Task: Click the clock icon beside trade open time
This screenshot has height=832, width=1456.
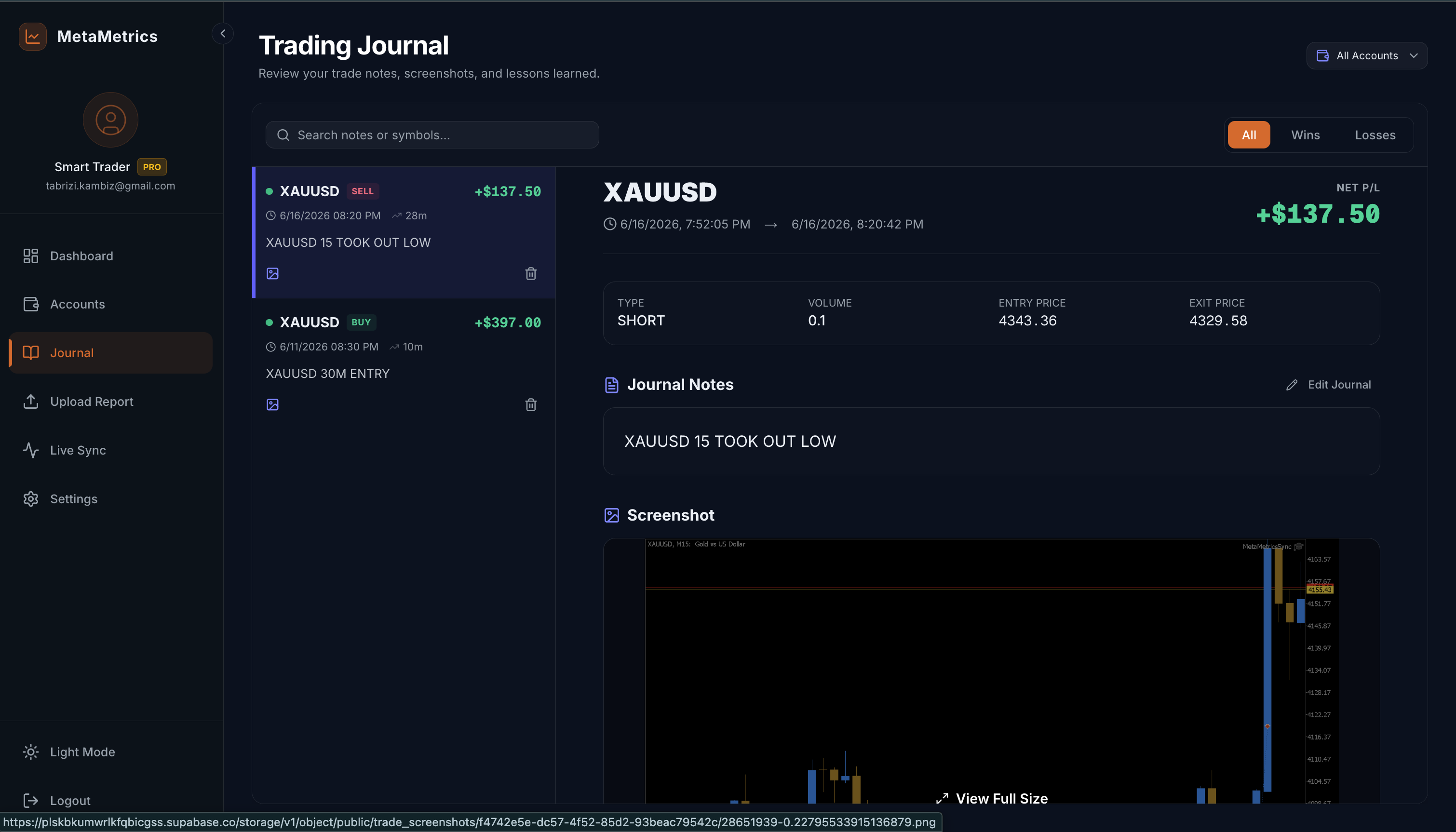Action: (610, 224)
